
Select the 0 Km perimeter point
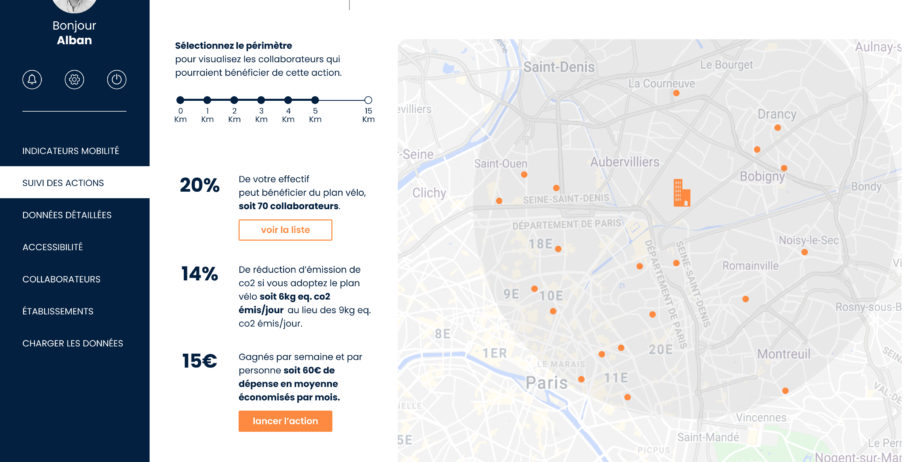pos(180,100)
